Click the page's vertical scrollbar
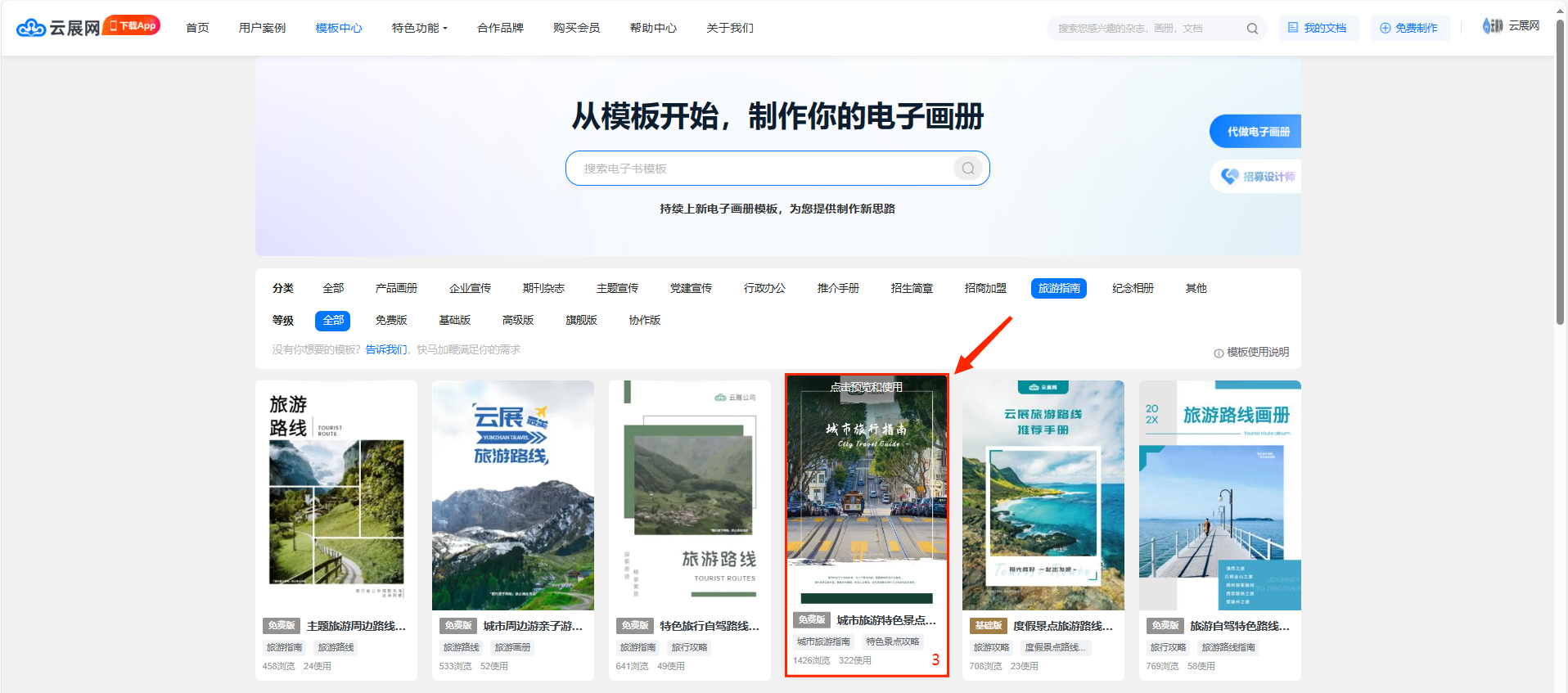1568x693 pixels. click(x=1560, y=172)
